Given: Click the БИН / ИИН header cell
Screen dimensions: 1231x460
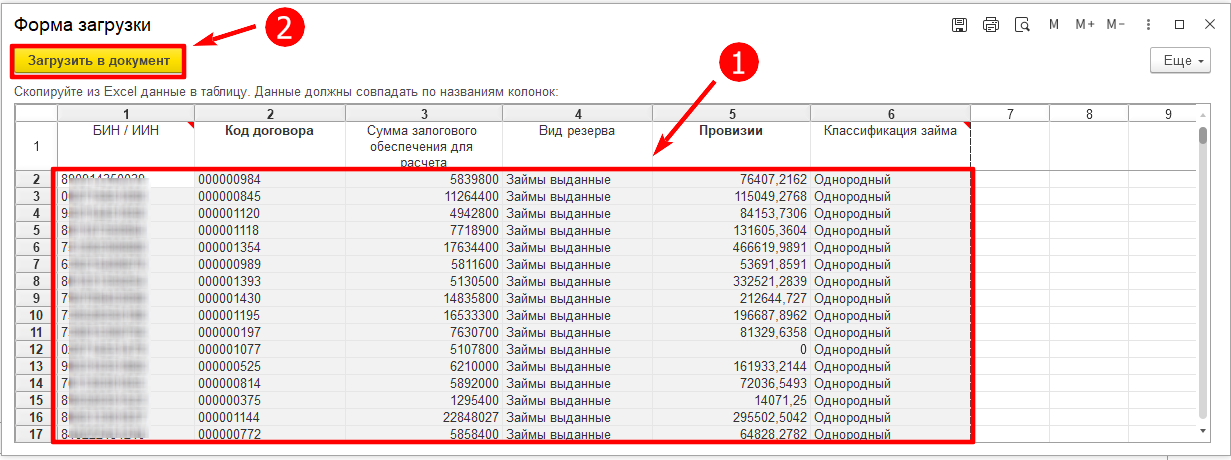Looking at the screenshot, I should click(126, 146).
